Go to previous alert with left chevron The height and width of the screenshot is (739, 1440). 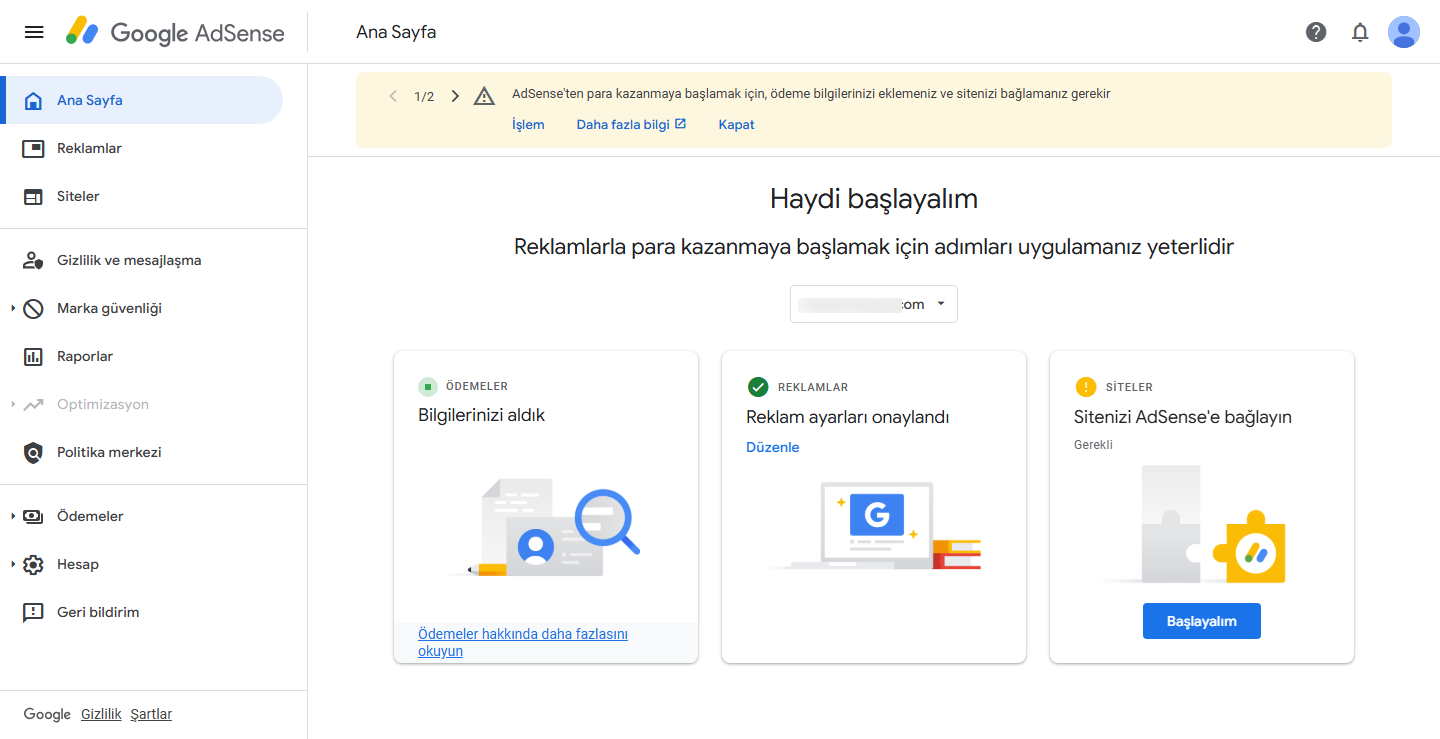(393, 96)
